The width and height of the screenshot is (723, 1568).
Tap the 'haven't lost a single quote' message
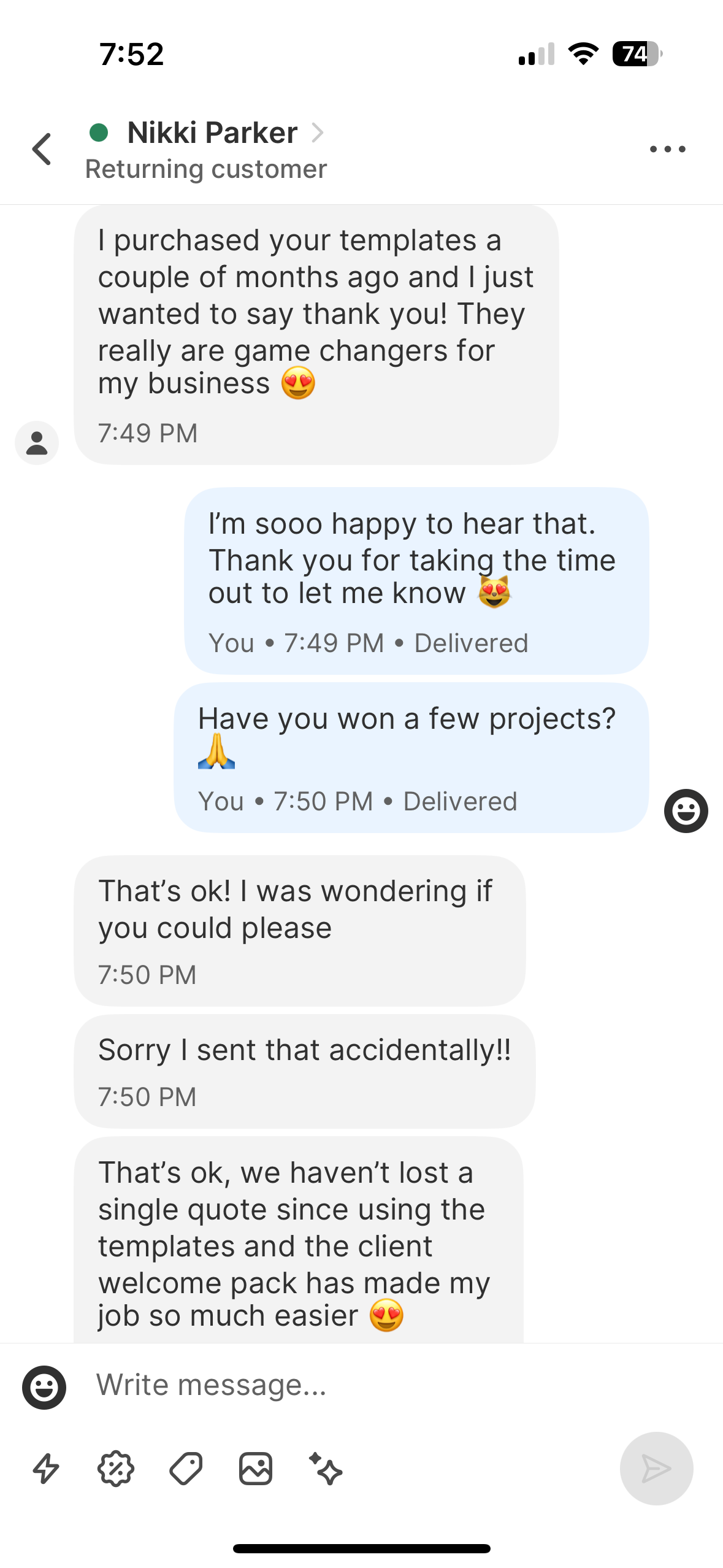click(x=298, y=1240)
